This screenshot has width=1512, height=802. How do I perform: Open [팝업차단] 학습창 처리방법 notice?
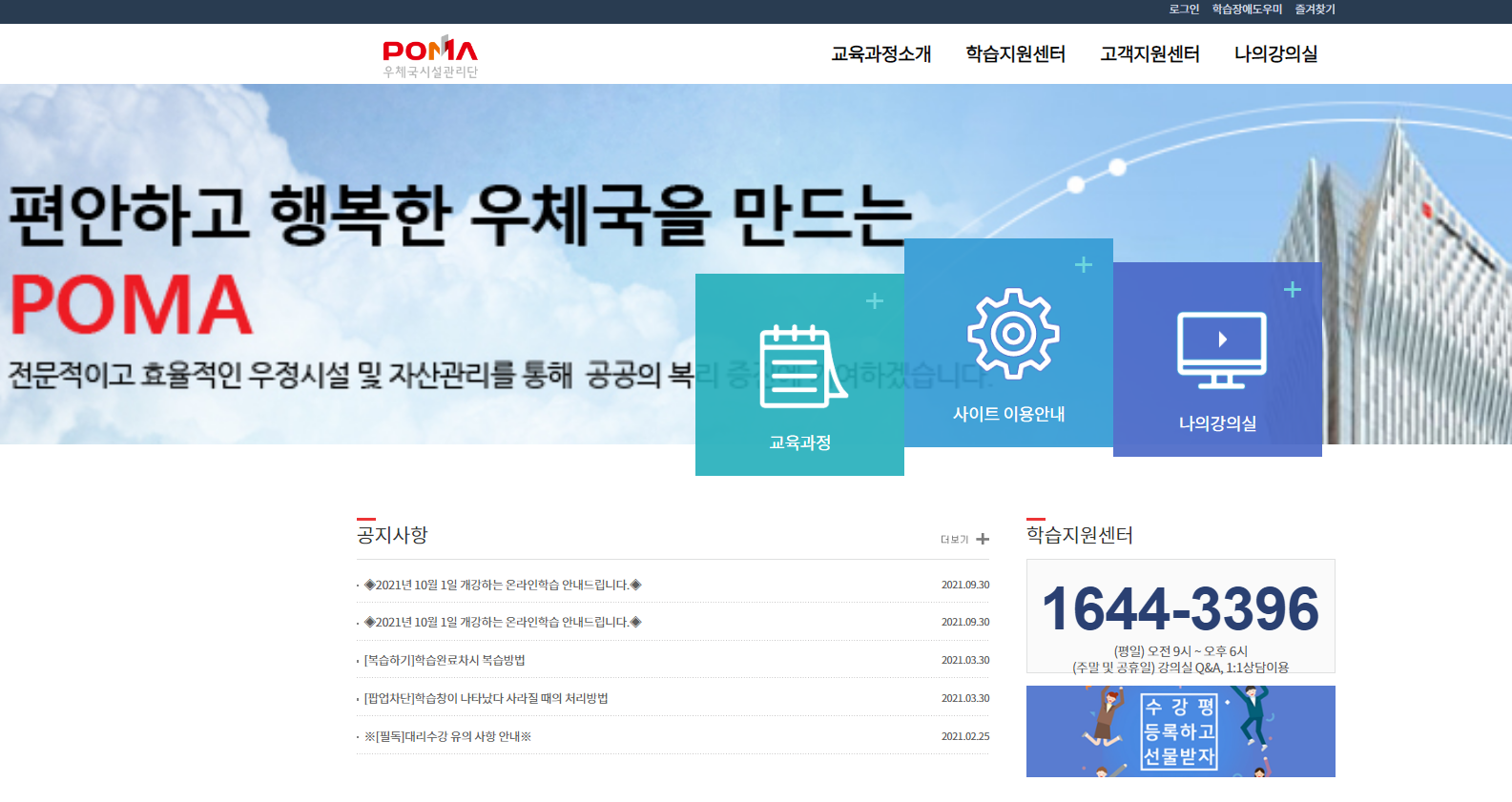pos(486,698)
